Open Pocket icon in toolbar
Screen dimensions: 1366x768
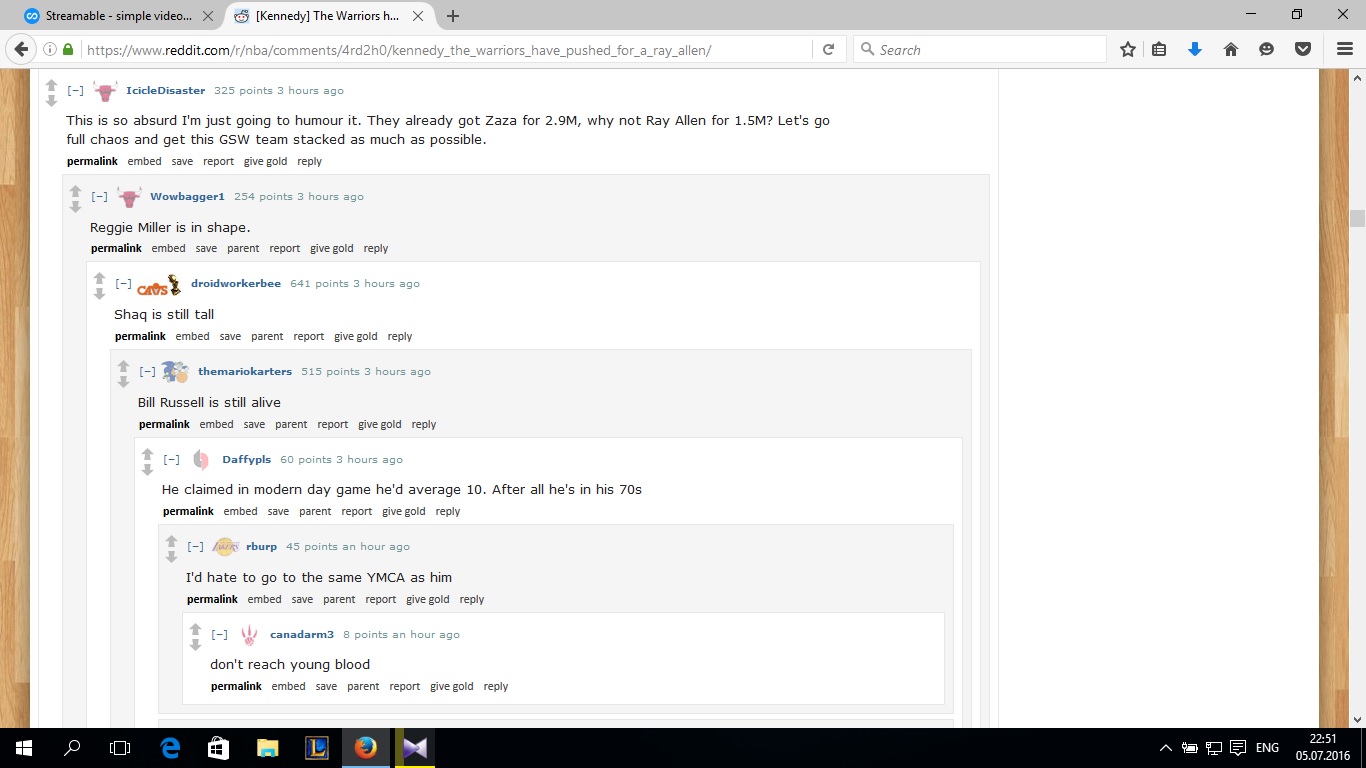tap(1303, 49)
